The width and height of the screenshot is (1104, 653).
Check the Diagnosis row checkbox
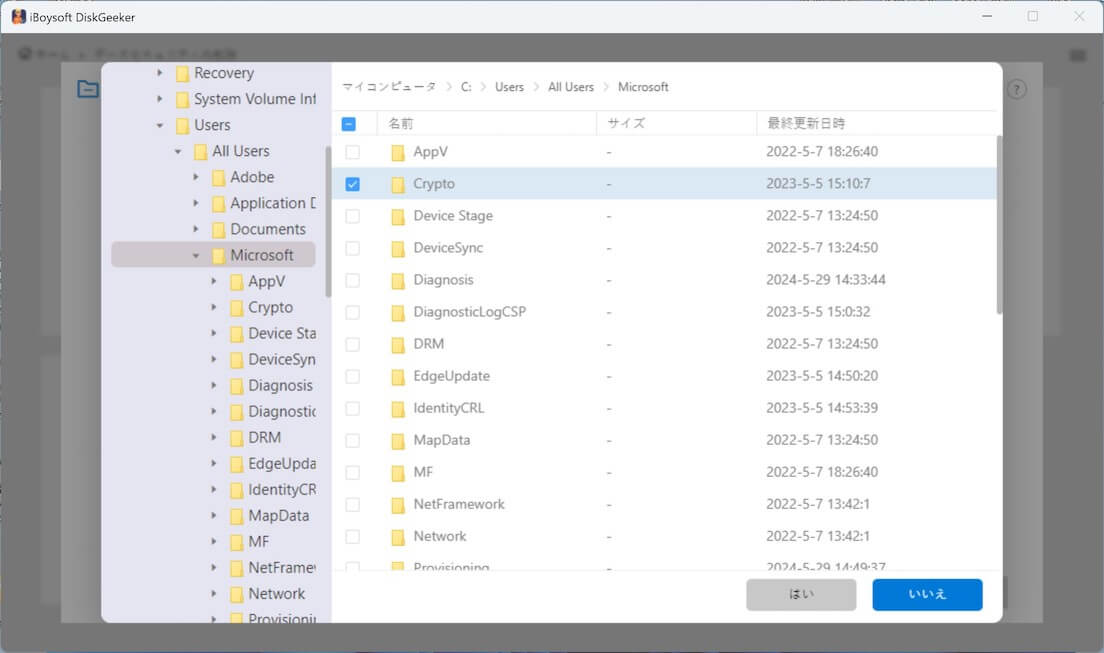[353, 280]
